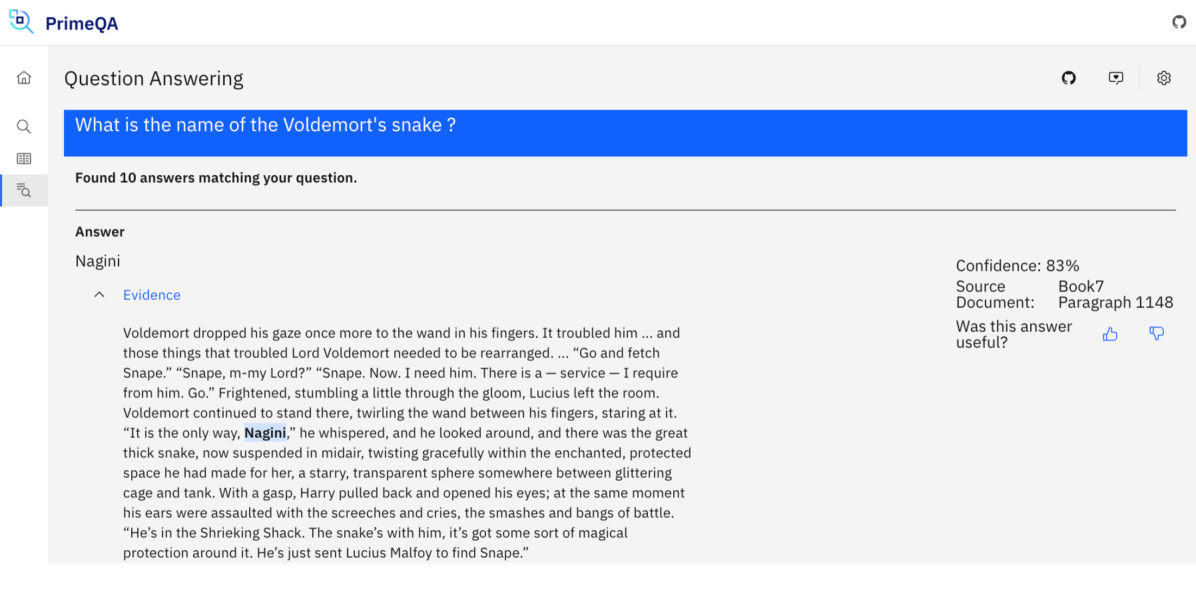Open the Reading icon in the sidebar
This screenshot has width=1196, height=594.
click(24, 158)
